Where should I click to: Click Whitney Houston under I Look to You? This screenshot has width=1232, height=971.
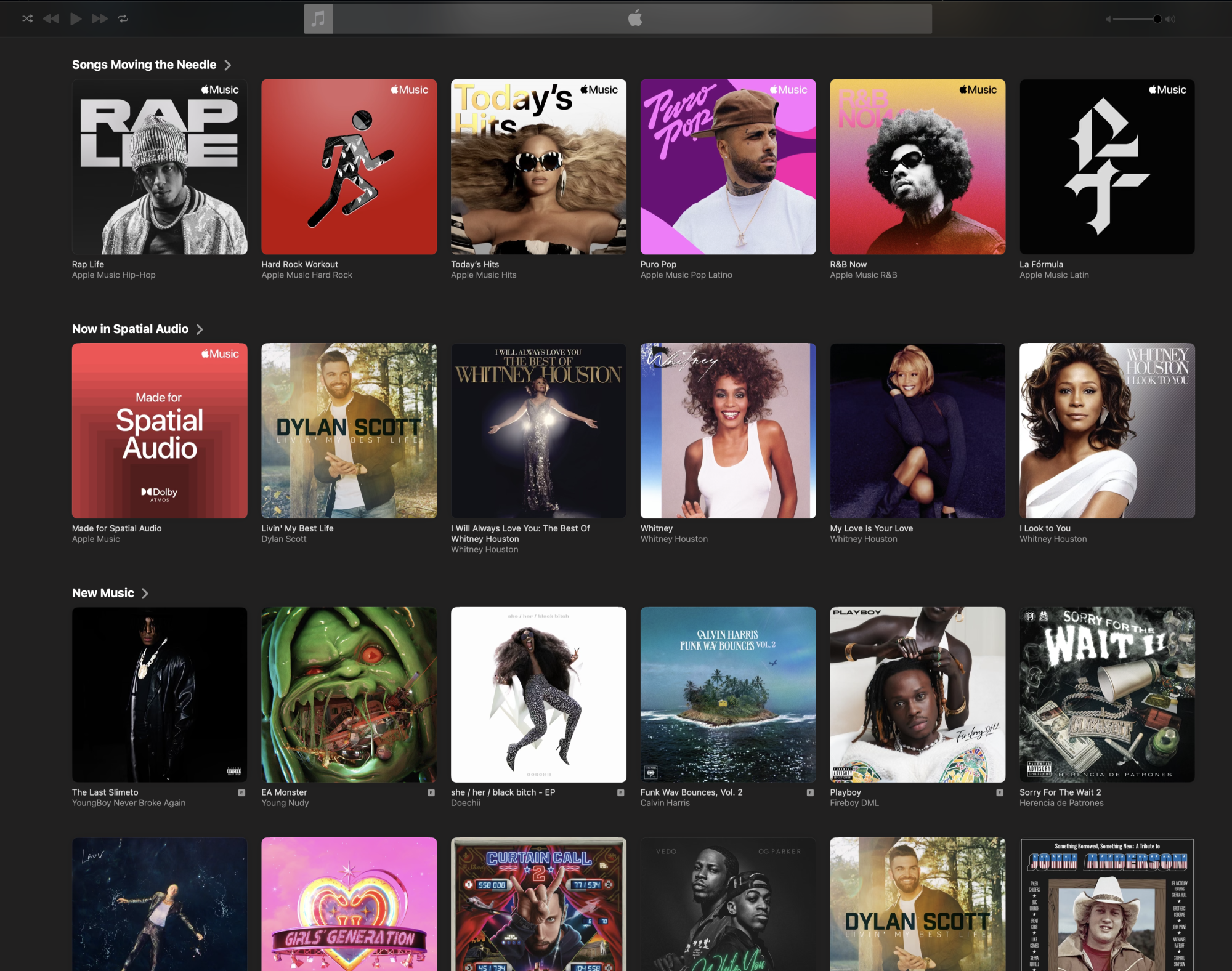[1053, 539]
